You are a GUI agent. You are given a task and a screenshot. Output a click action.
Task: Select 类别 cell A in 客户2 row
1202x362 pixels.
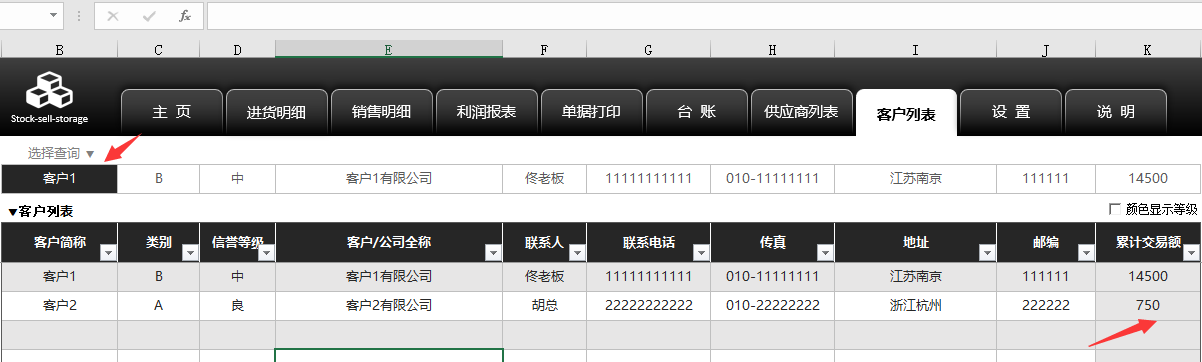pos(158,305)
